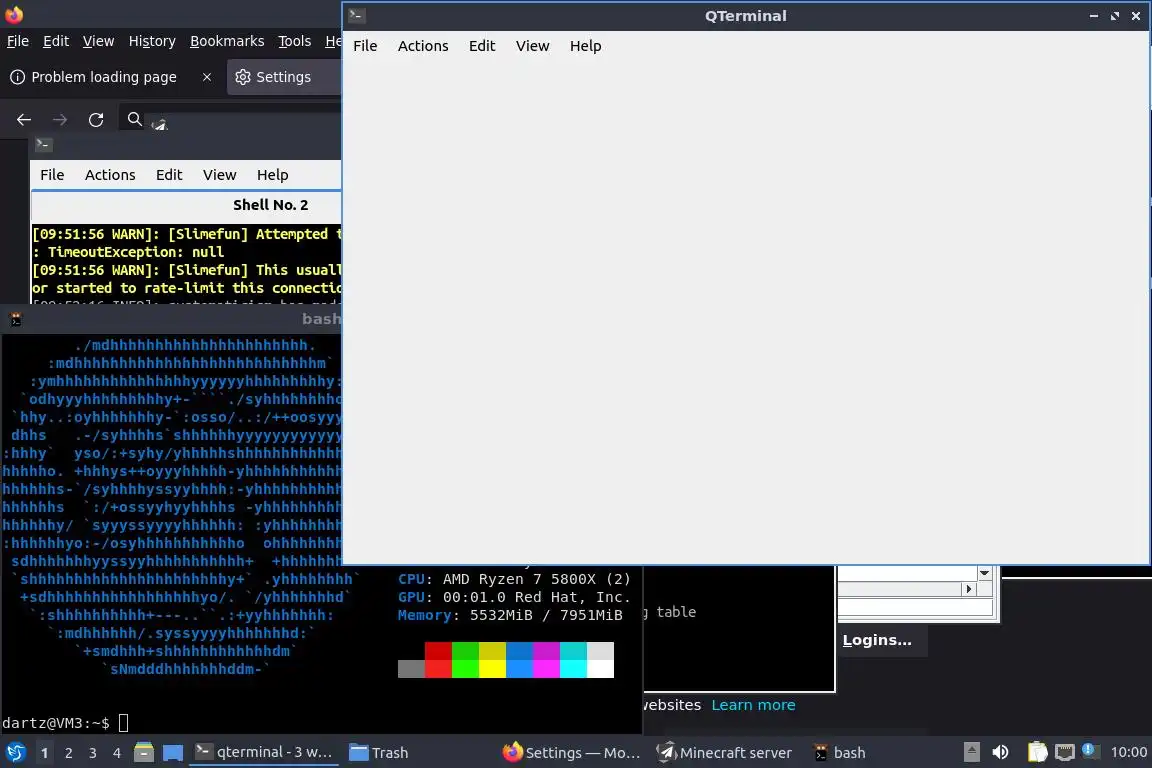The image size is (1152, 768).
Task: Open file manager from taskbar quick launch
Action: (x=144, y=753)
